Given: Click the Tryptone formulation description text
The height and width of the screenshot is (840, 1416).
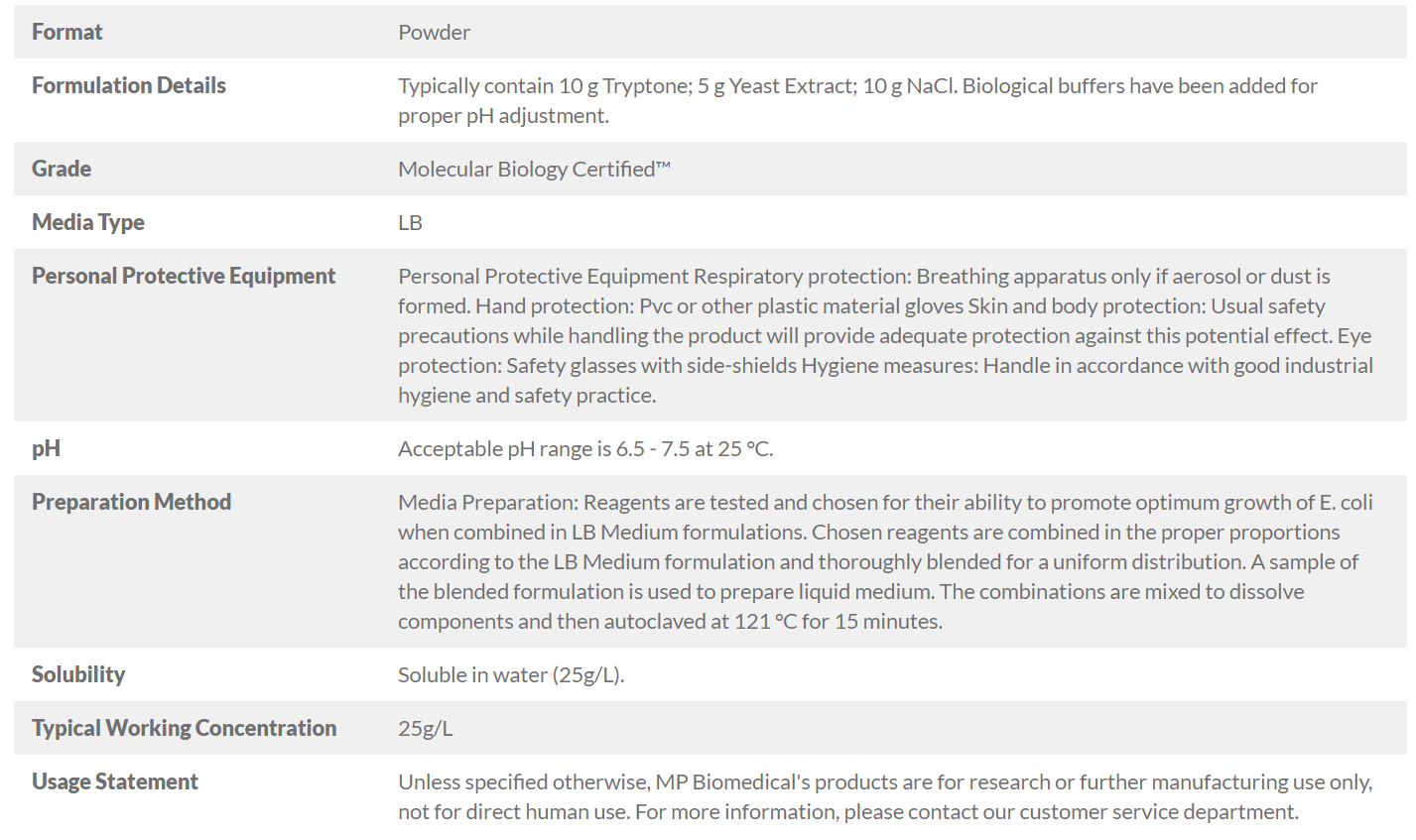Looking at the screenshot, I should (857, 100).
